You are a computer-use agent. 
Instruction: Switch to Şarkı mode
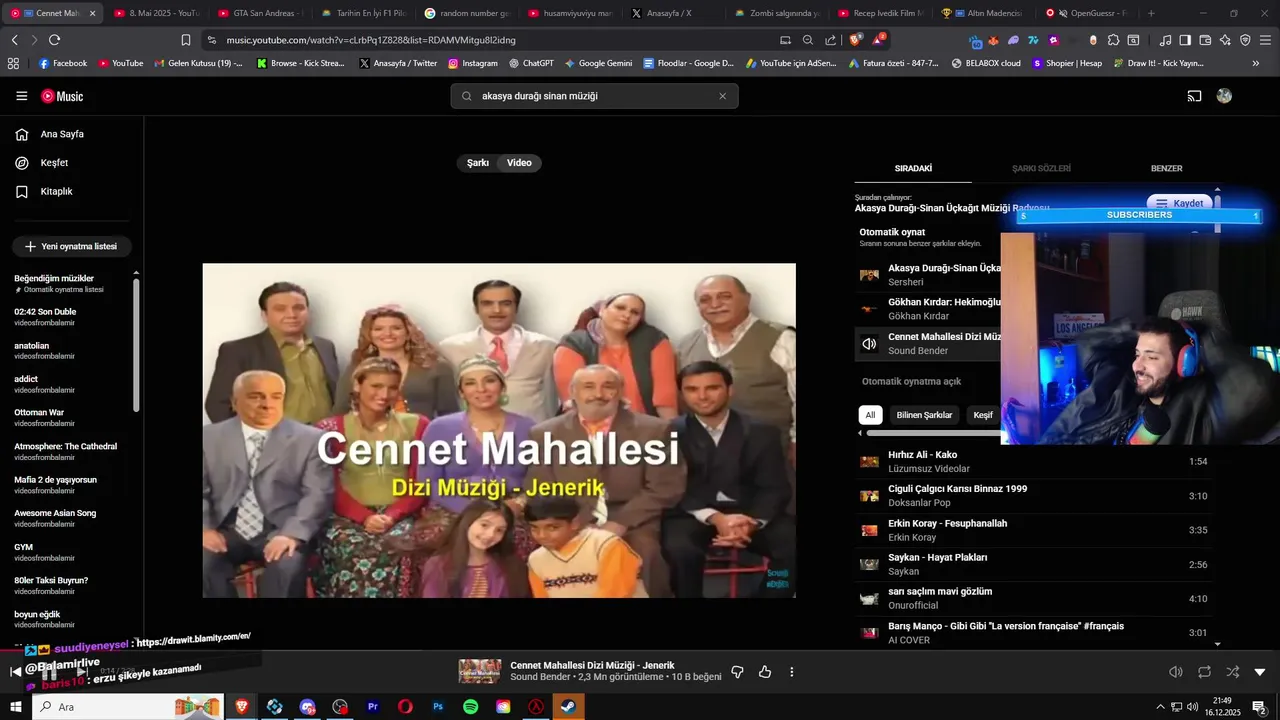tap(478, 163)
